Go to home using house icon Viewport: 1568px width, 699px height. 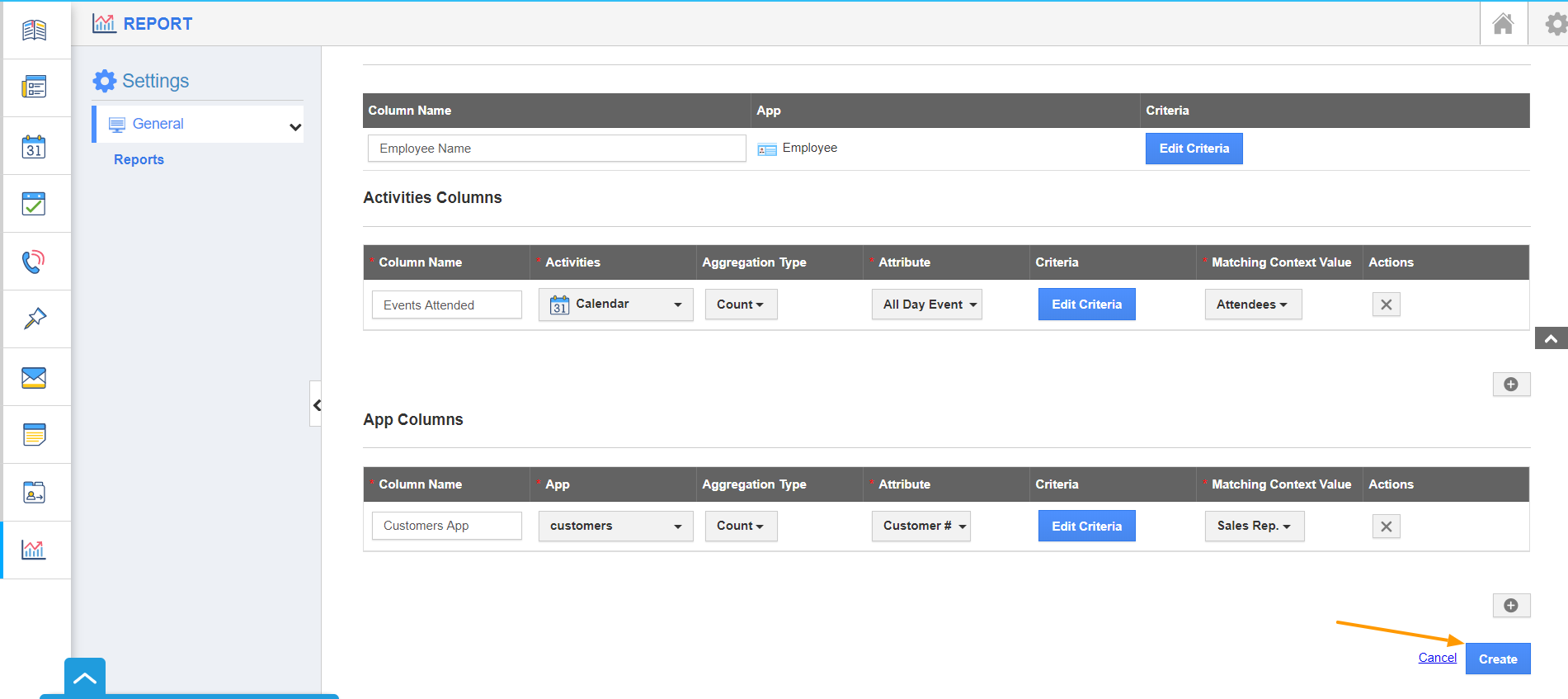pos(1503,24)
